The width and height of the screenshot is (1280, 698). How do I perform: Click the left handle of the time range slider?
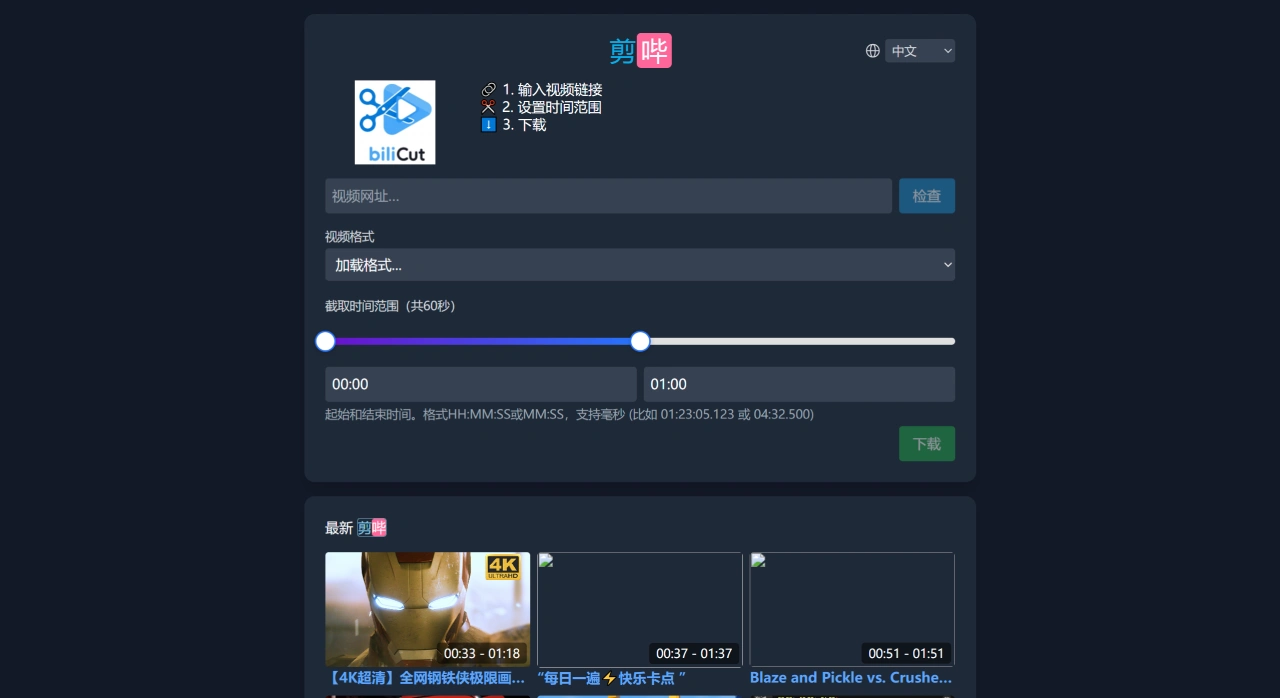tap(325, 341)
